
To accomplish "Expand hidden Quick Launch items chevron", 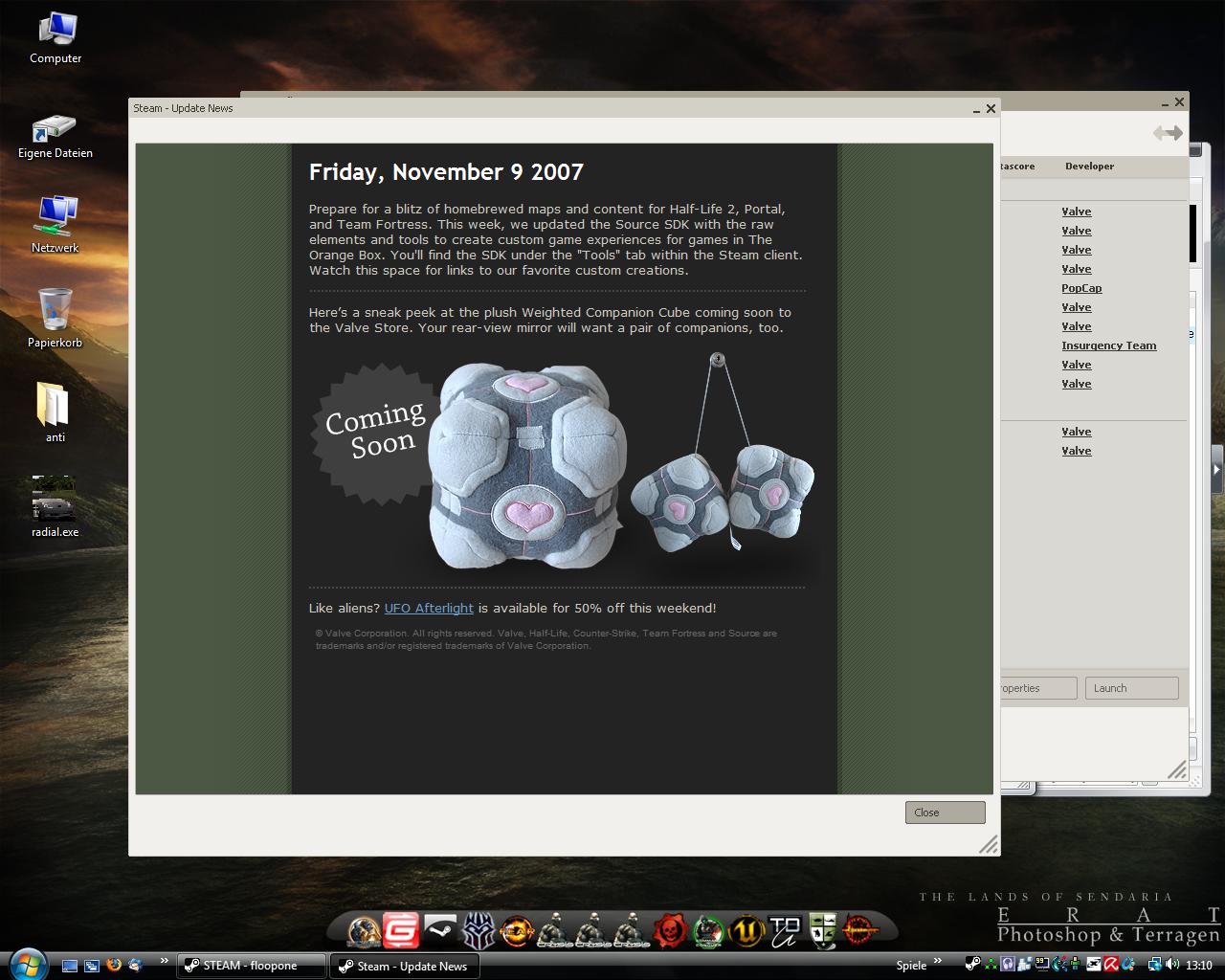I will pos(164,961).
